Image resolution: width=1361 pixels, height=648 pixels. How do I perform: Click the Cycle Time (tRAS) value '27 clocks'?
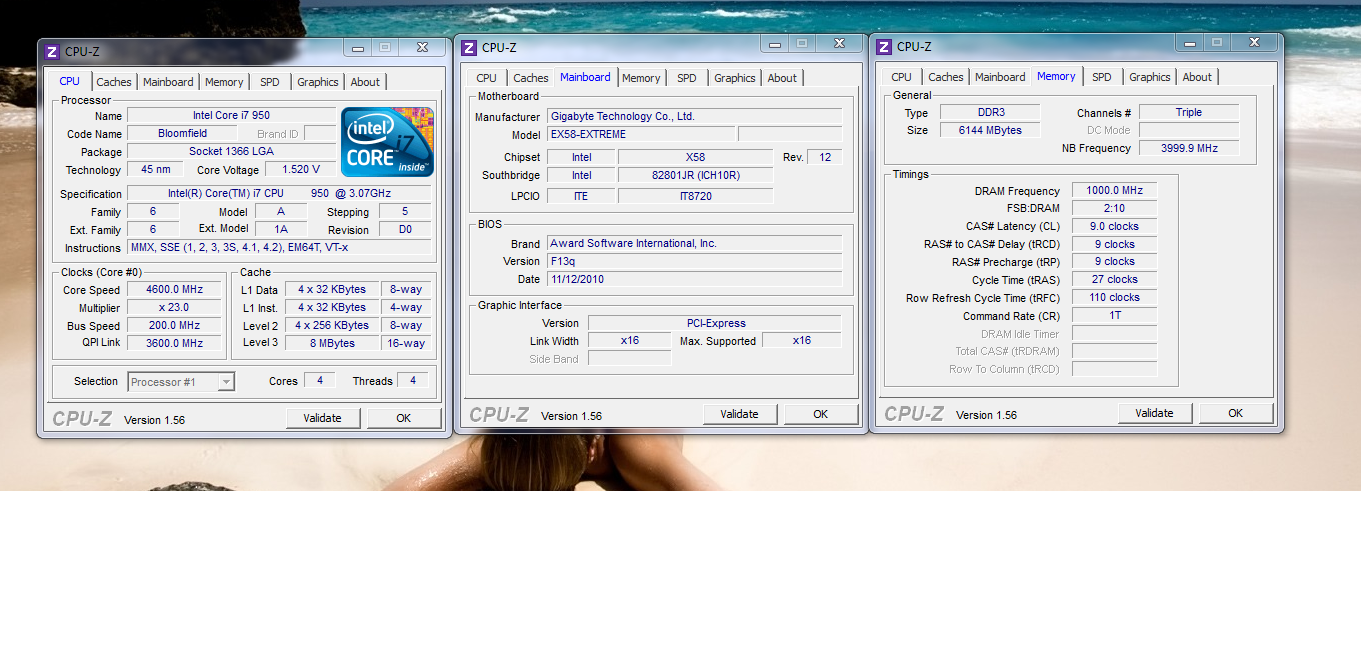point(1114,280)
